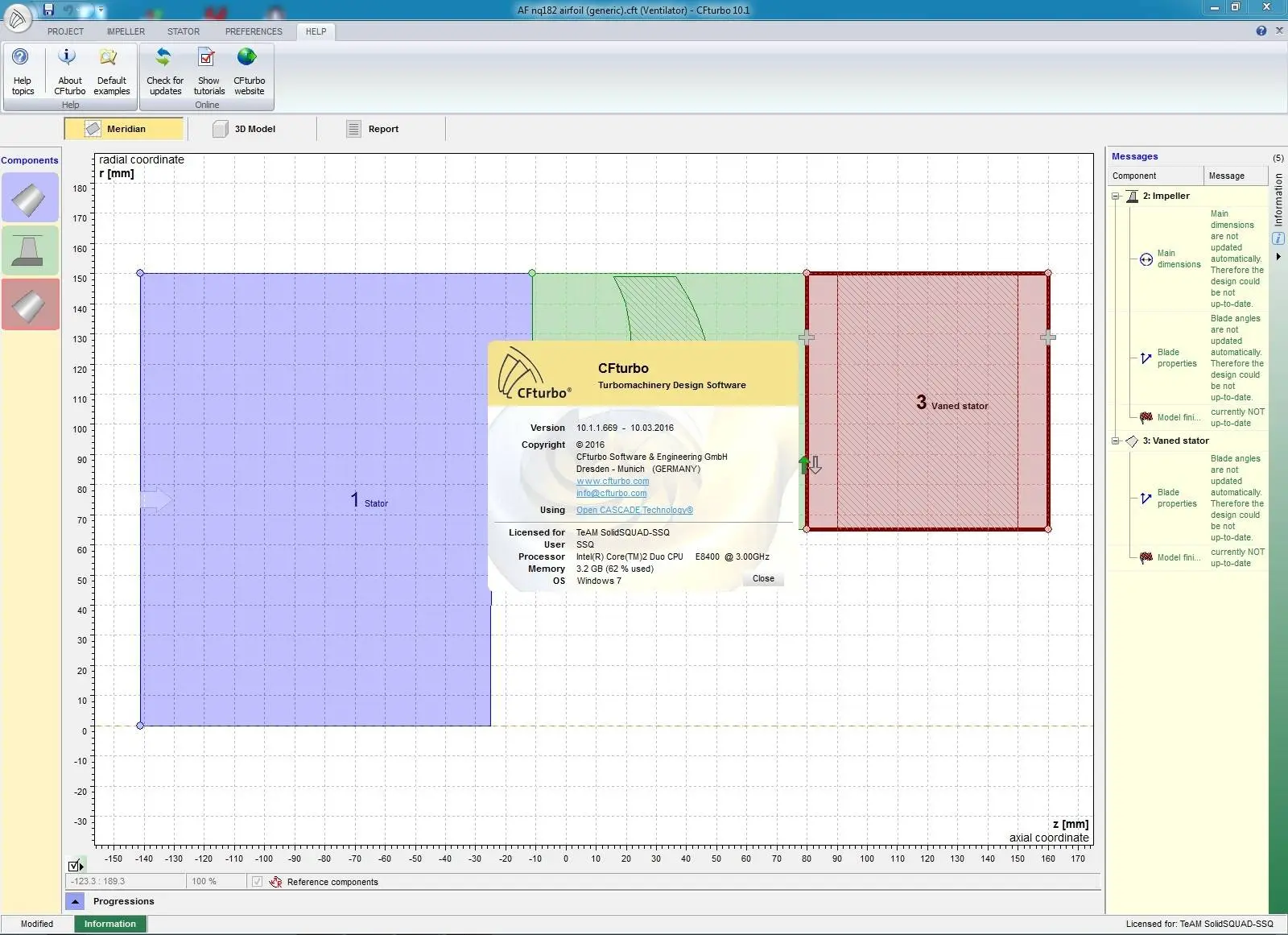1288x935 pixels.
Task: Click the Modified status indicator
Action: tap(37, 924)
